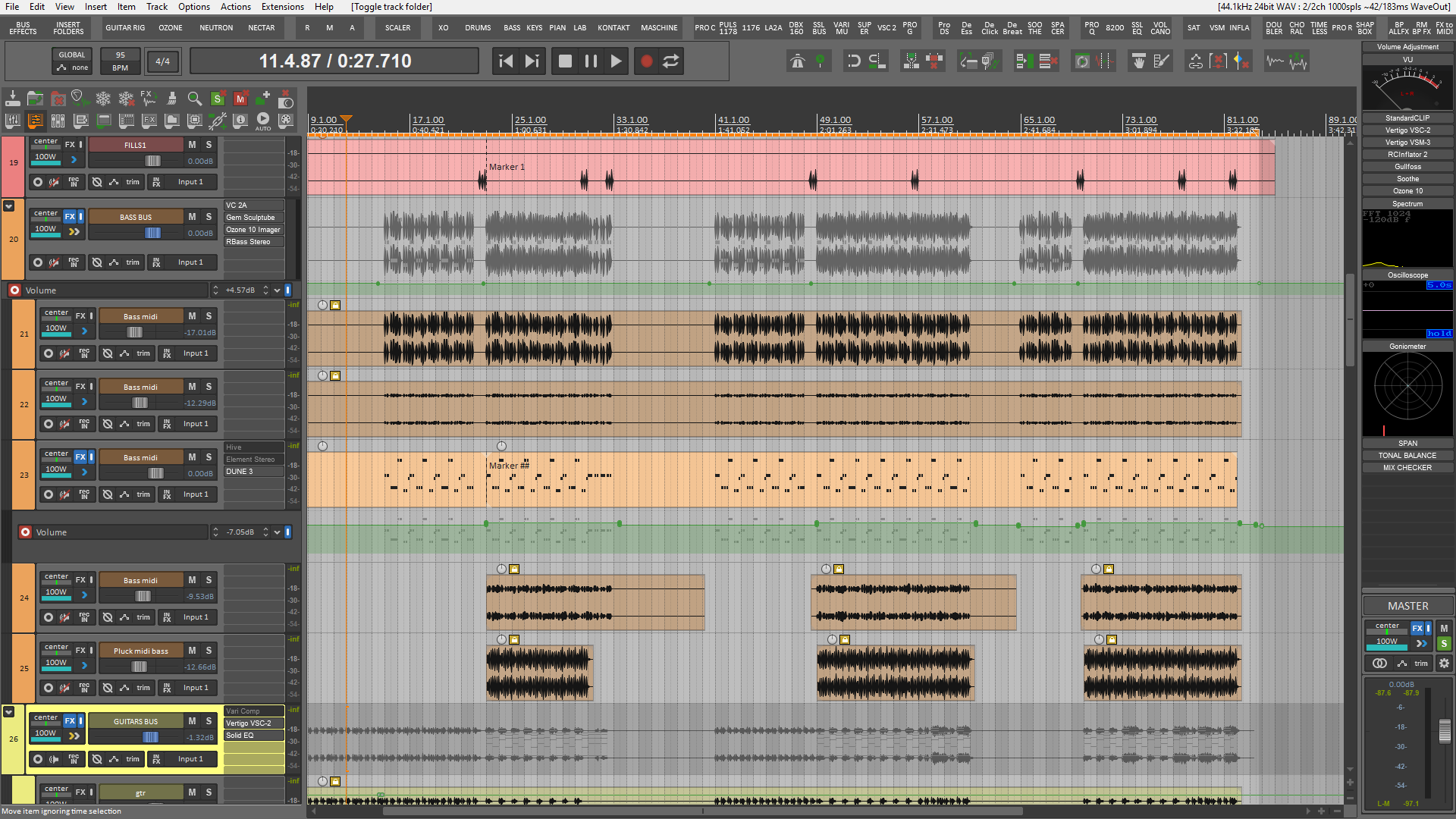Toggle the transport repeat loop button
1456x819 pixels.
point(671,61)
